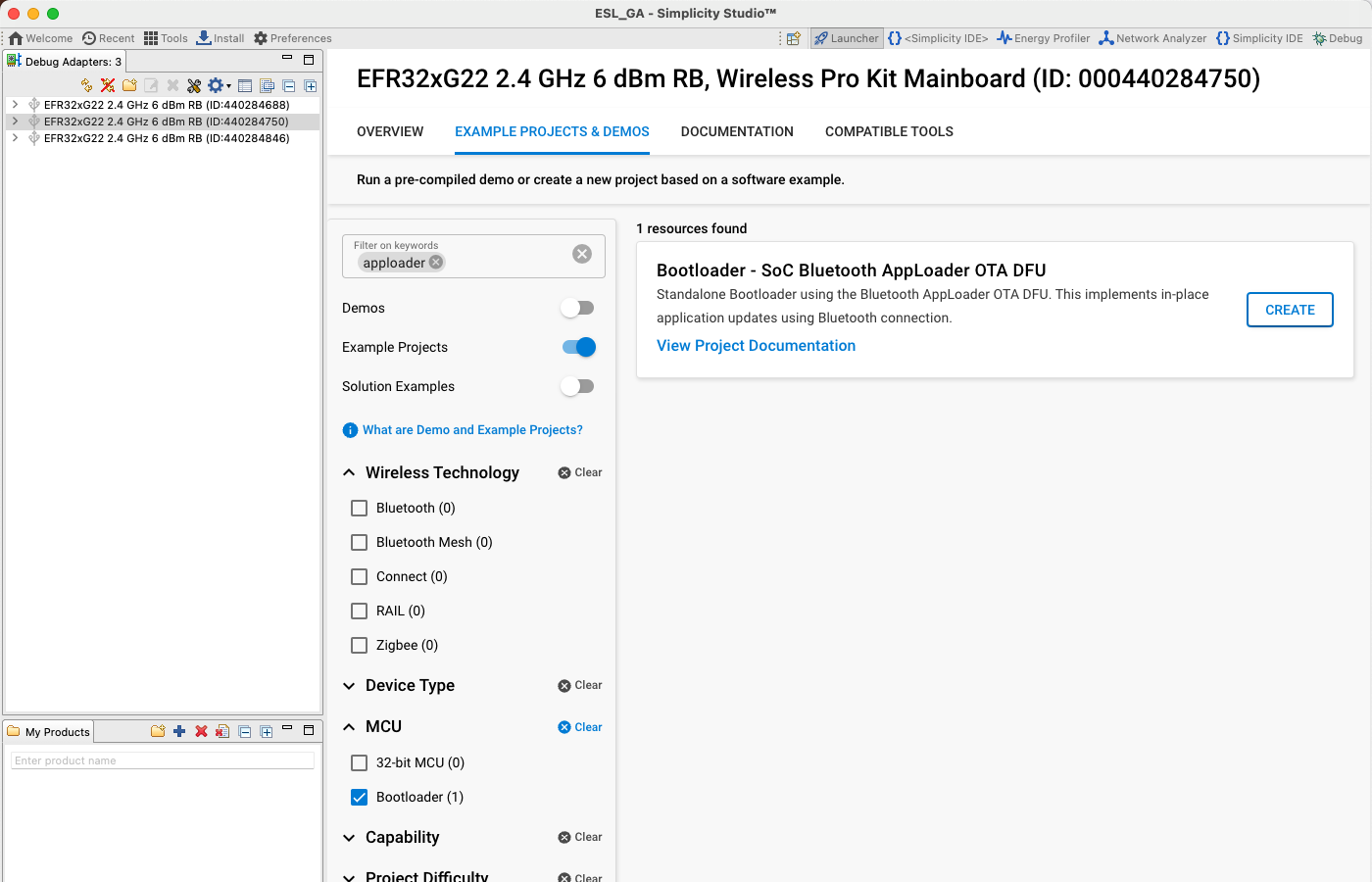Screen dimensions: 1372x882
Task: Open the COMPATIBLE TOOLS tab
Action: [x=889, y=131]
